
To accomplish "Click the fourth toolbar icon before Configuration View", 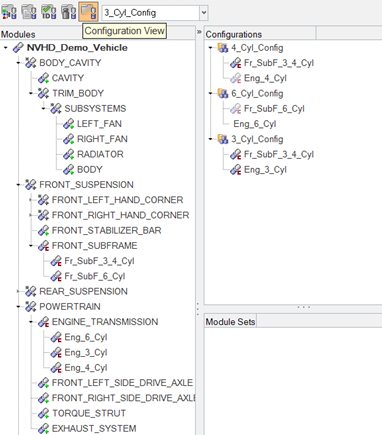I will point(68,12).
